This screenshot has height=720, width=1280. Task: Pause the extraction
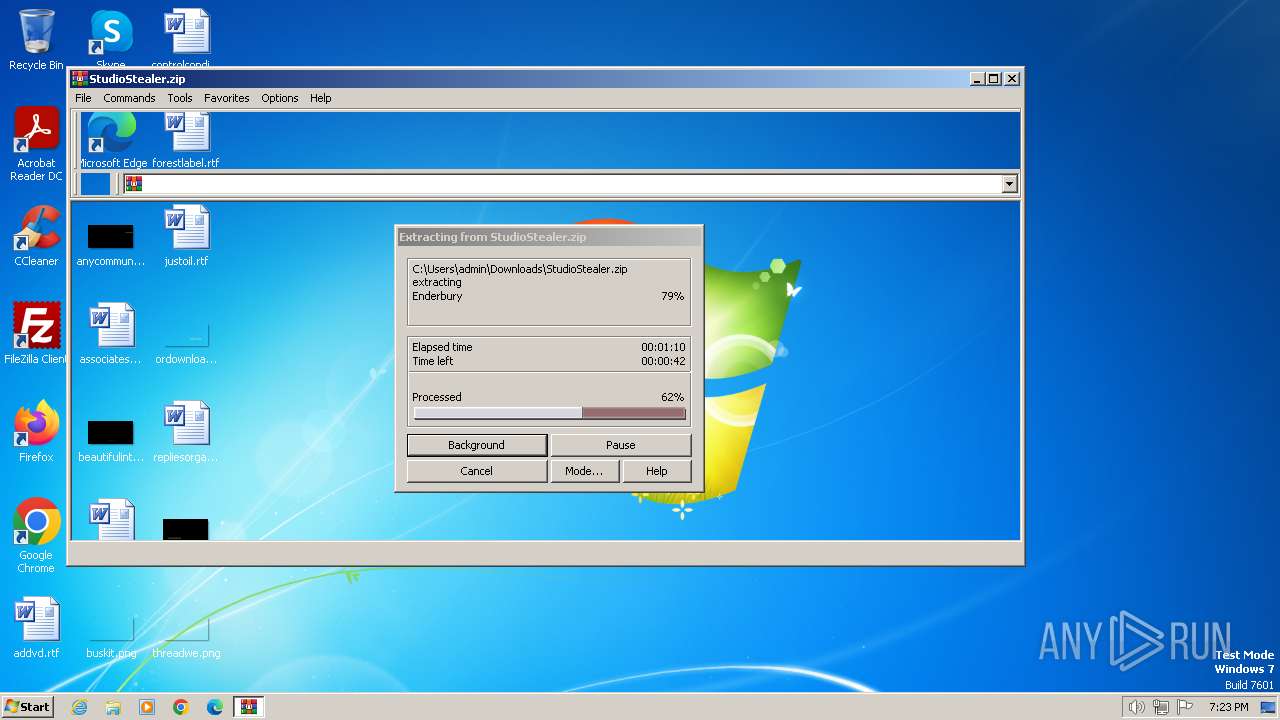tap(620, 445)
